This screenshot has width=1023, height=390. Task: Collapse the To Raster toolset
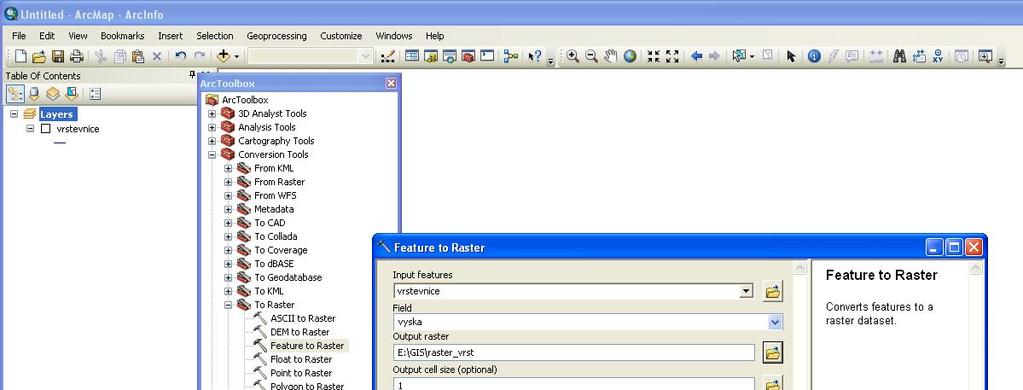tap(228, 305)
